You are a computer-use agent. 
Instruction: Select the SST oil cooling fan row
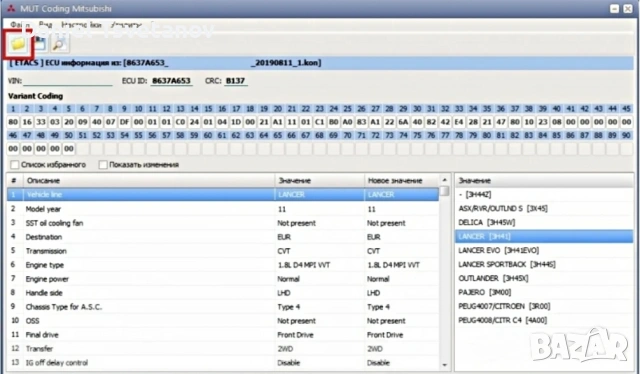pyautogui.click(x=223, y=223)
